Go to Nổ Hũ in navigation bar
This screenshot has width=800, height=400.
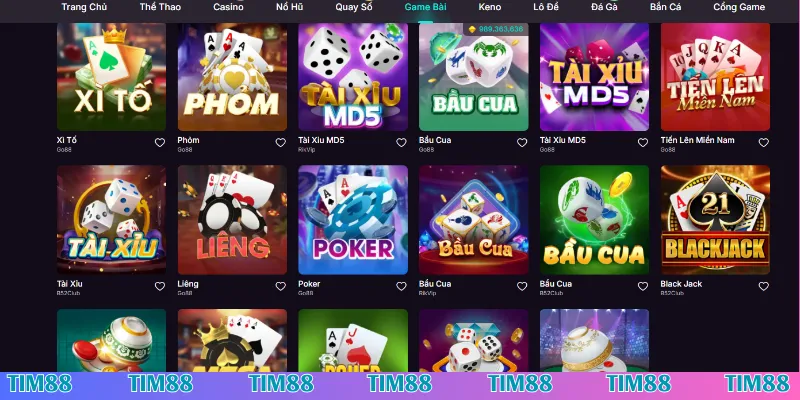click(x=289, y=7)
